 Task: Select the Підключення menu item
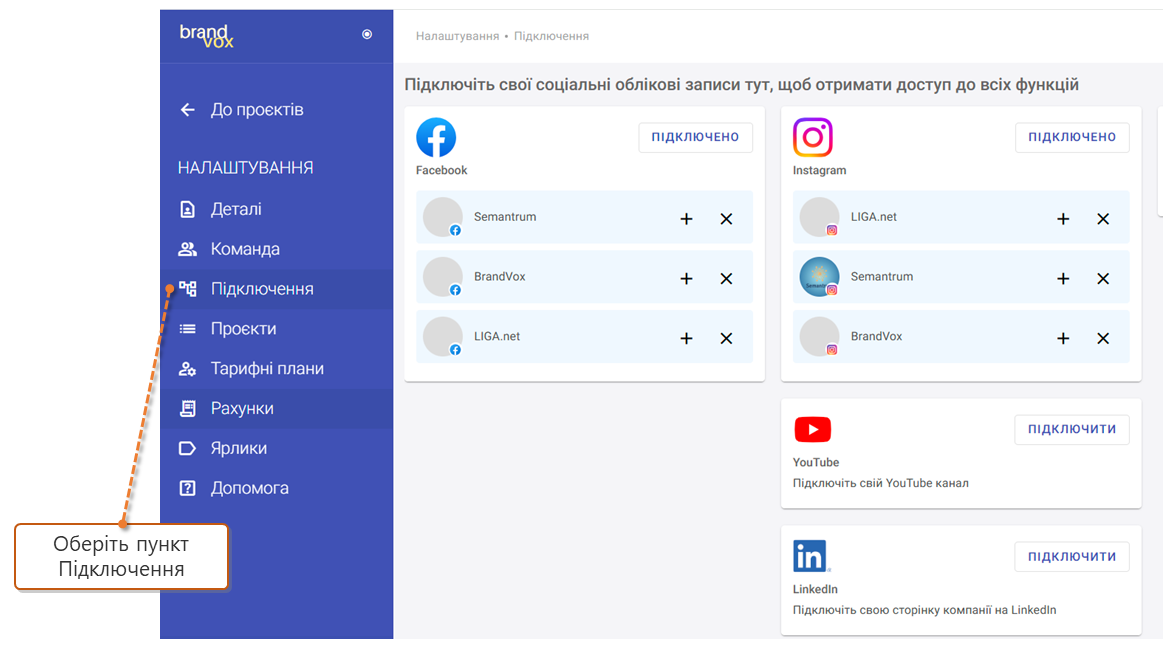tap(277, 289)
